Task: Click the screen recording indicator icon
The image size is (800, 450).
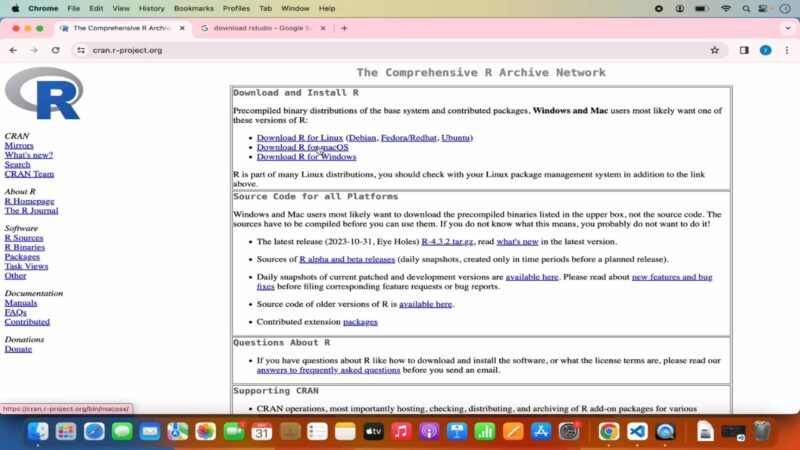Action: pyautogui.click(x=659, y=8)
